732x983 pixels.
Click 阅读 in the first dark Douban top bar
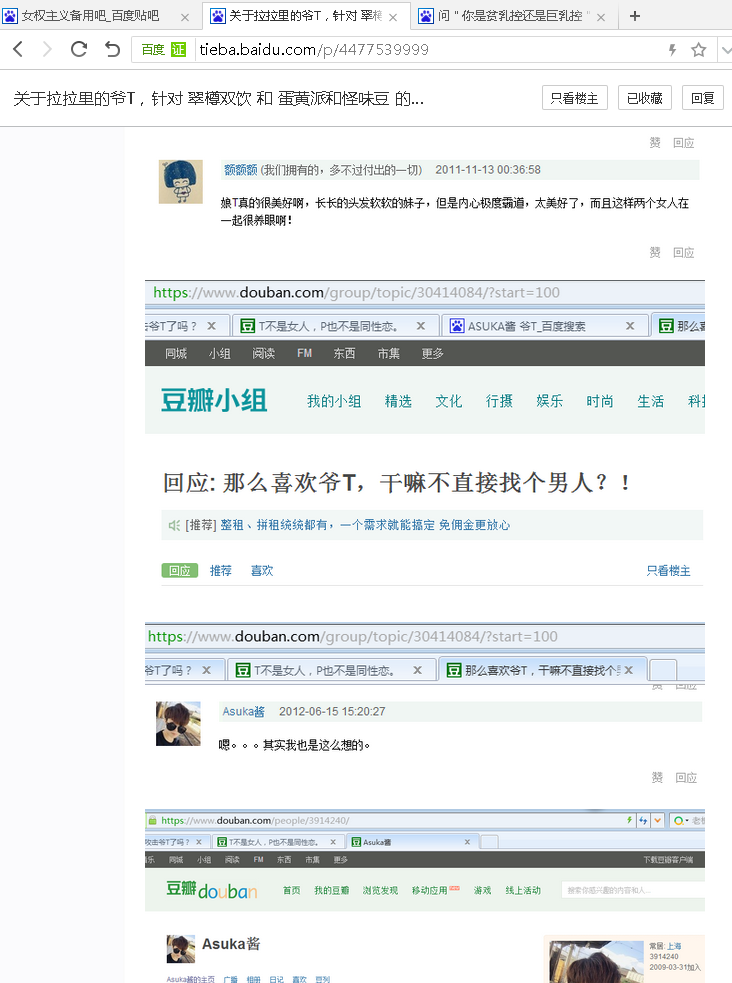point(264,354)
